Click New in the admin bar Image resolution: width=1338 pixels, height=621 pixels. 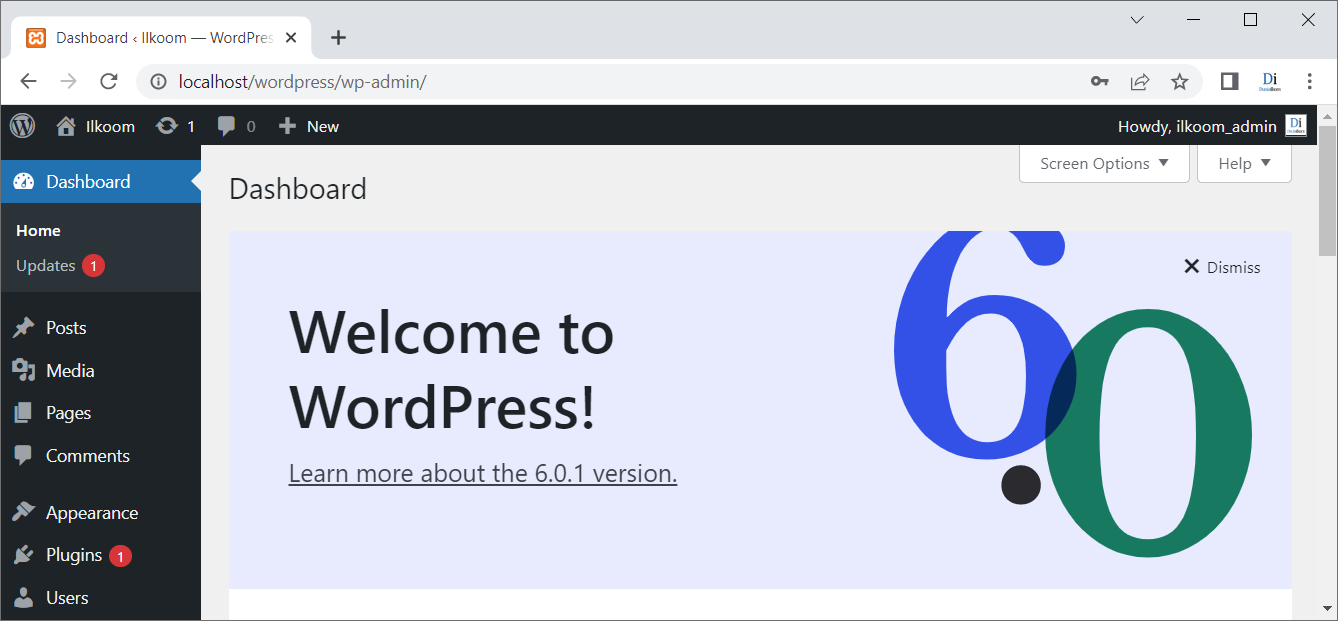coord(323,127)
